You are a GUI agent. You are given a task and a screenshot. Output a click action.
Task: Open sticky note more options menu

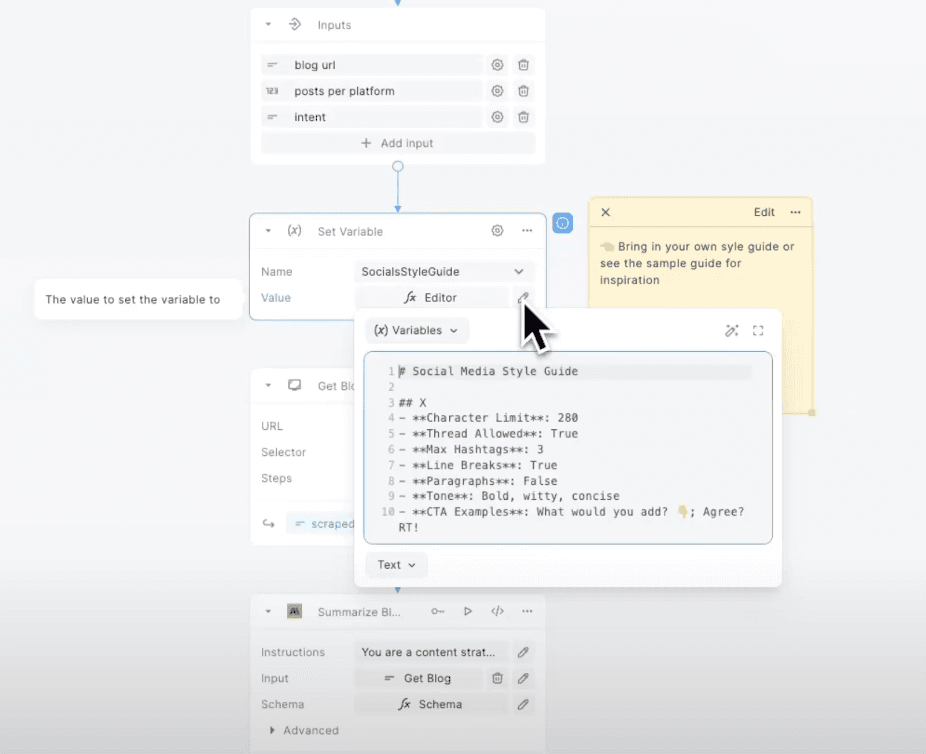pyautogui.click(x=795, y=213)
